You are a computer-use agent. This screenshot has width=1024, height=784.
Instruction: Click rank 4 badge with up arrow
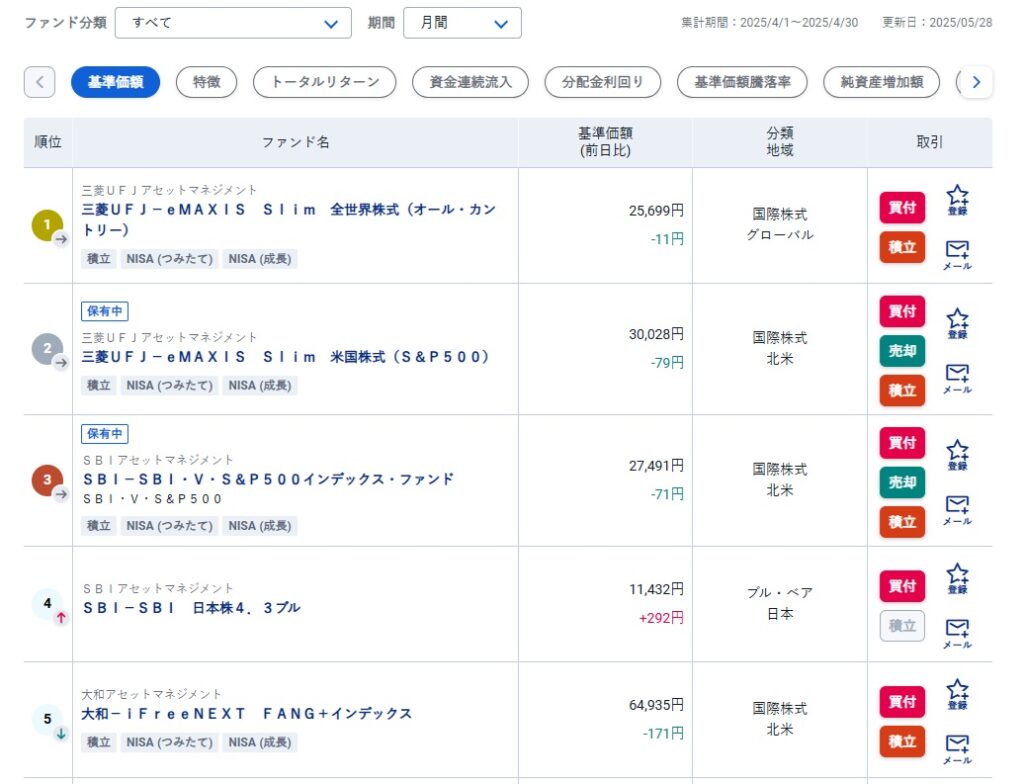pyautogui.click(x=48, y=604)
